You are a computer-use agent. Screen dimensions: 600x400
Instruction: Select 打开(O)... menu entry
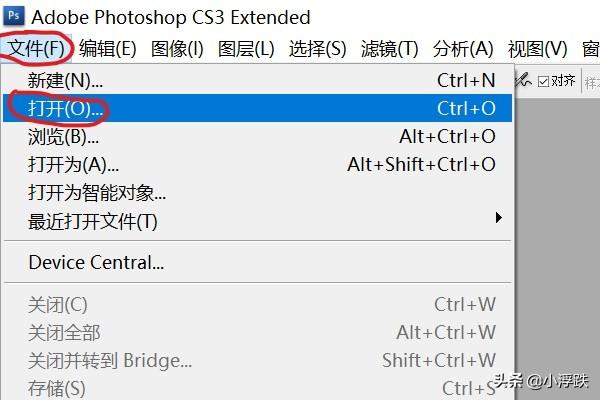click(x=65, y=108)
